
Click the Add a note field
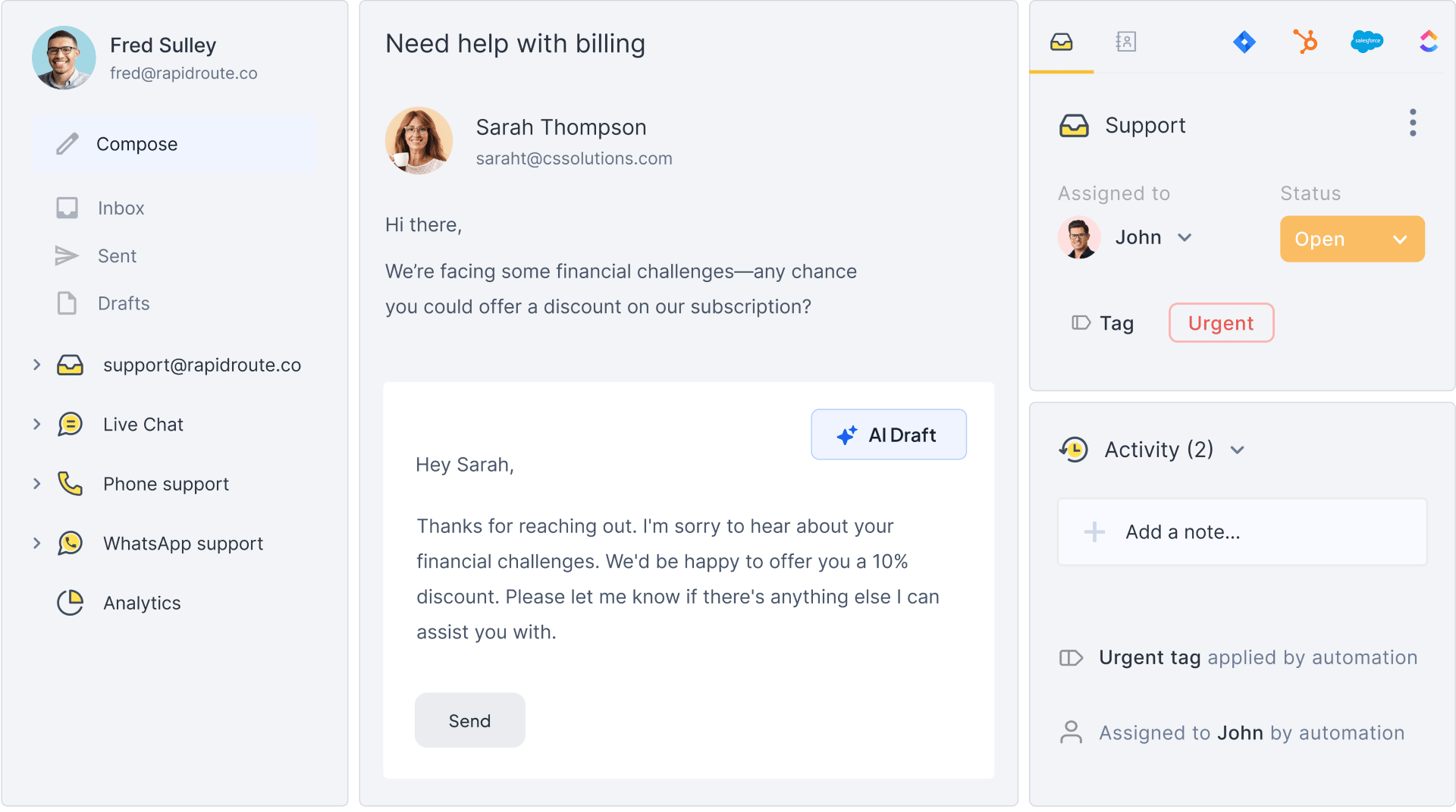[1241, 532]
